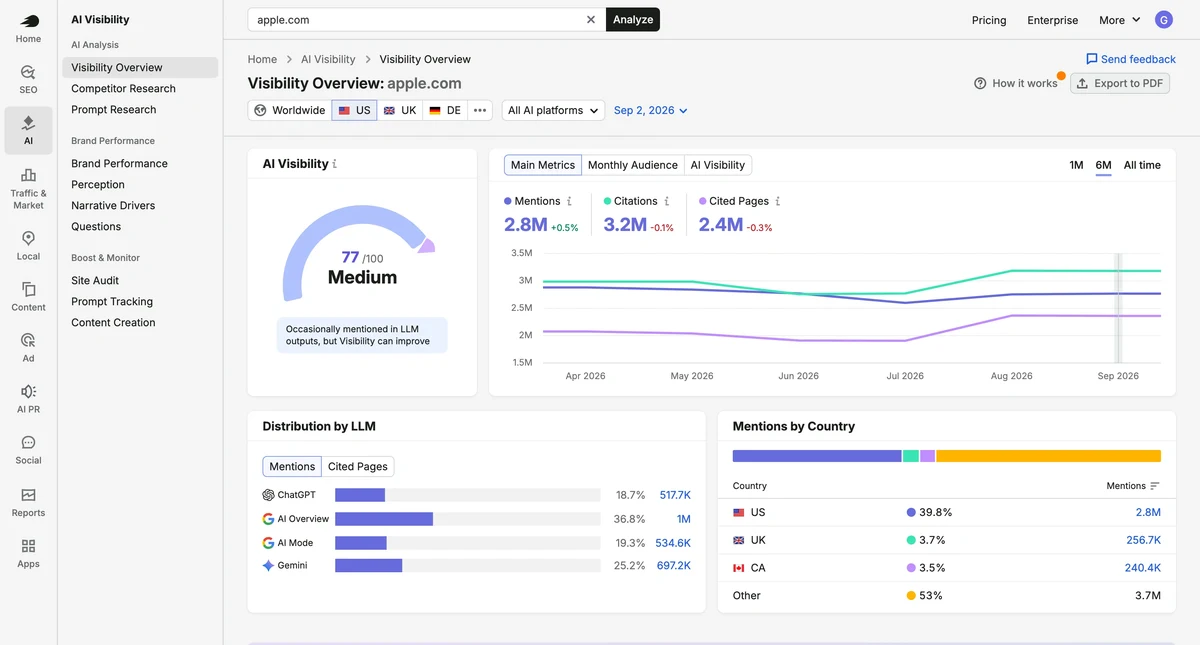Screen dimensions: 1200x645
Task: Select the AI sidebar icon
Action: pos(28,130)
